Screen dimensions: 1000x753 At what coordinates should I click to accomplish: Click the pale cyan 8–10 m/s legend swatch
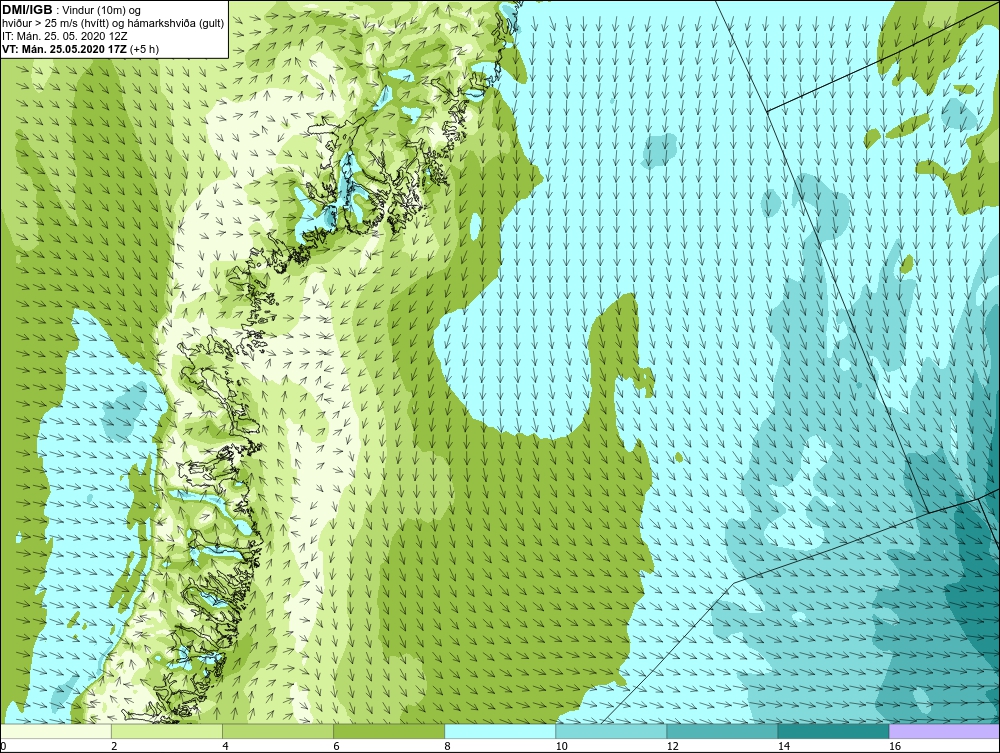click(x=500, y=731)
